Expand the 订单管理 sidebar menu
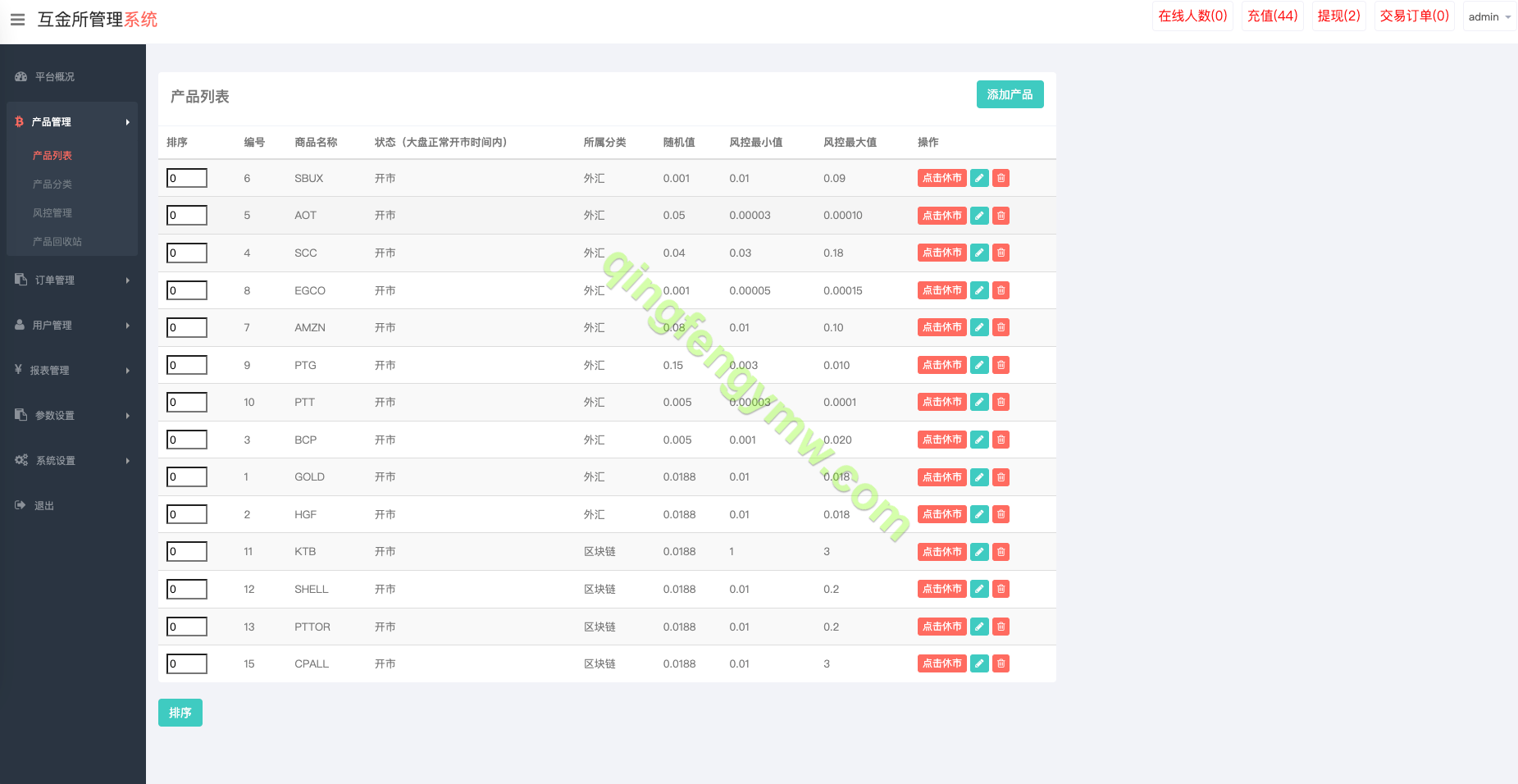Screen dimensions: 1518x784 pyautogui.click(x=72, y=280)
